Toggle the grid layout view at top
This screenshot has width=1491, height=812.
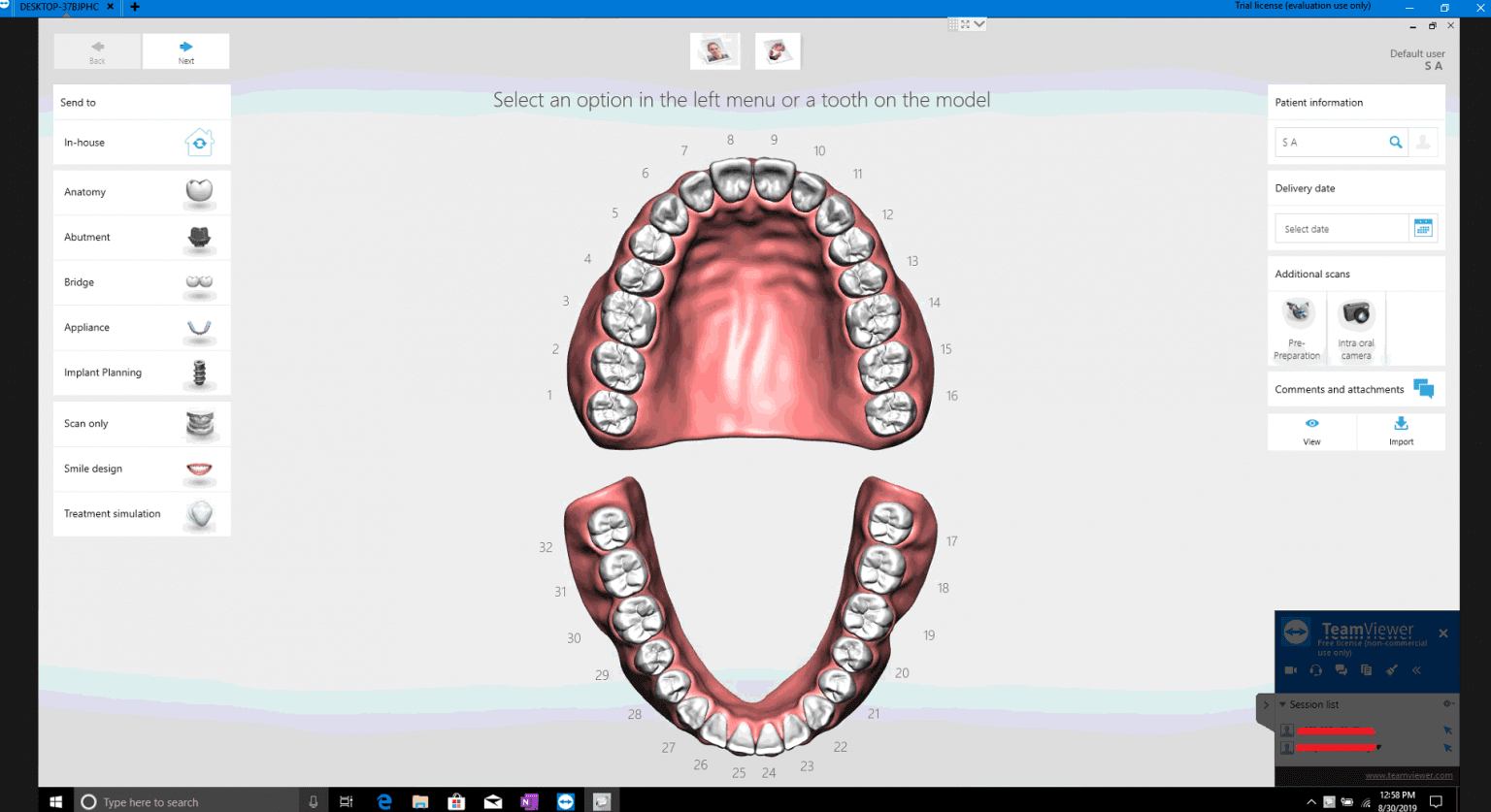pyautogui.click(x=953, y=23)
